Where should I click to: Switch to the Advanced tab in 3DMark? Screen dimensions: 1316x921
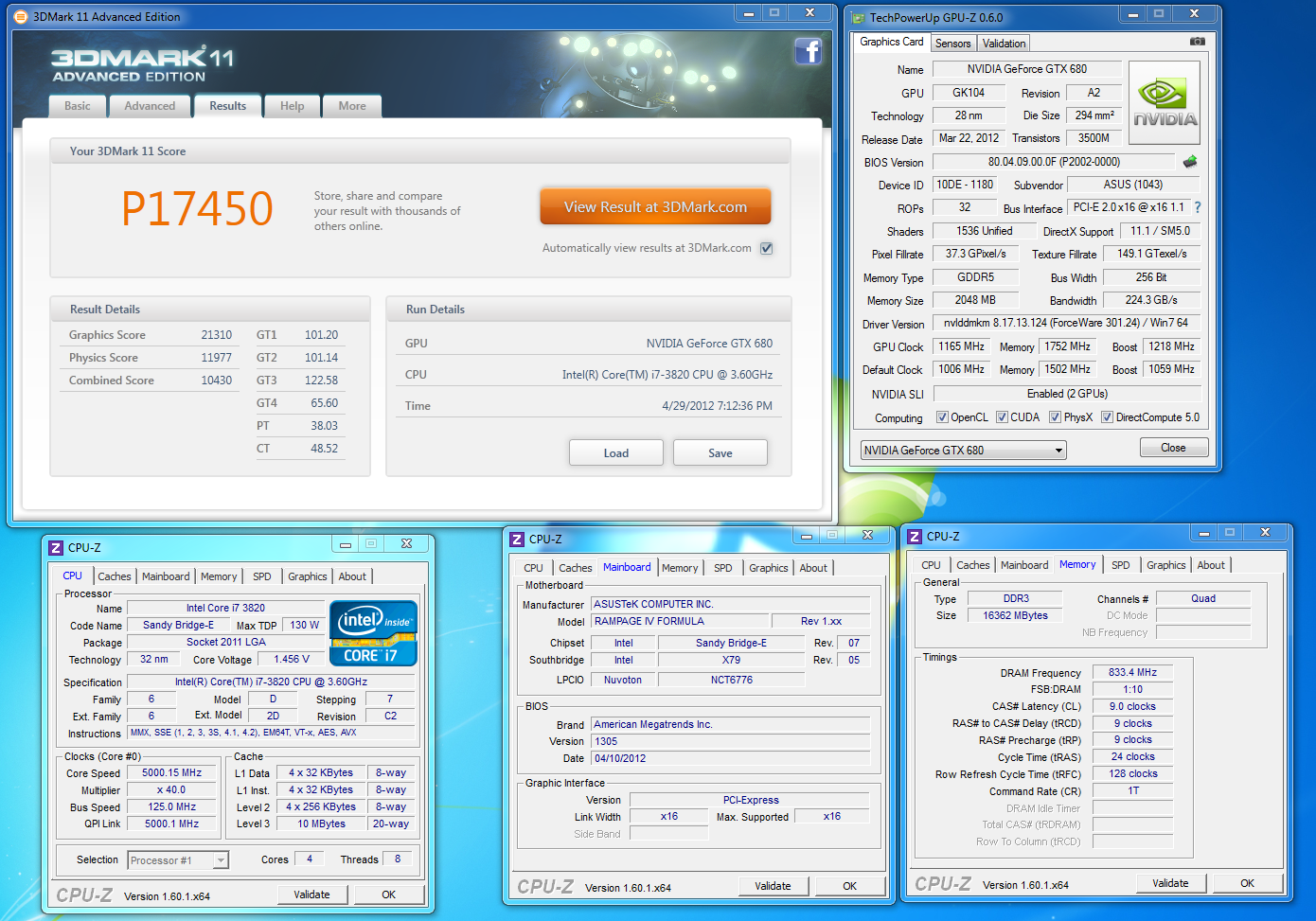150,106
